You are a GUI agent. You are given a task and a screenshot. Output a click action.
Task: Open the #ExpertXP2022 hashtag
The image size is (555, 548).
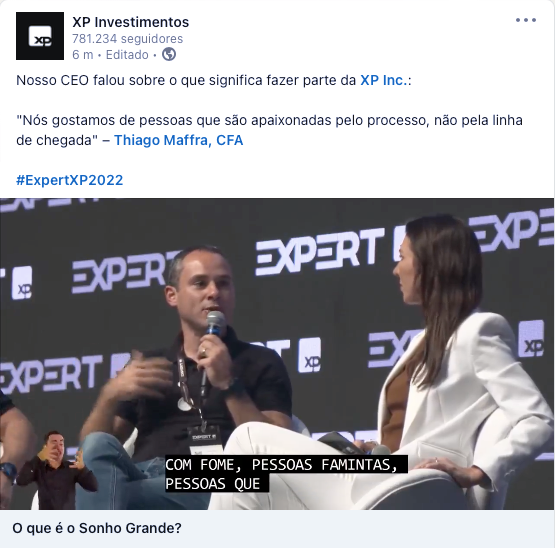pos(70,180)
